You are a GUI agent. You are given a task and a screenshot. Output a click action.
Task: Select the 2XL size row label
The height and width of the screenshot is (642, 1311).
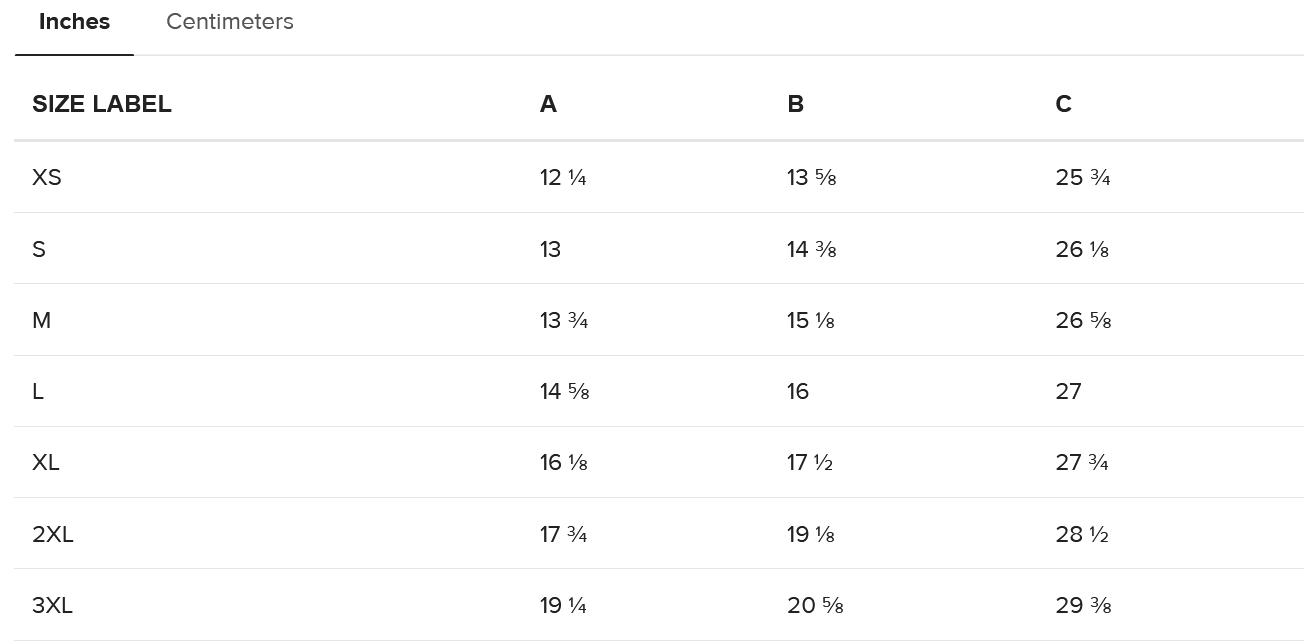click(x=53, y=534)
